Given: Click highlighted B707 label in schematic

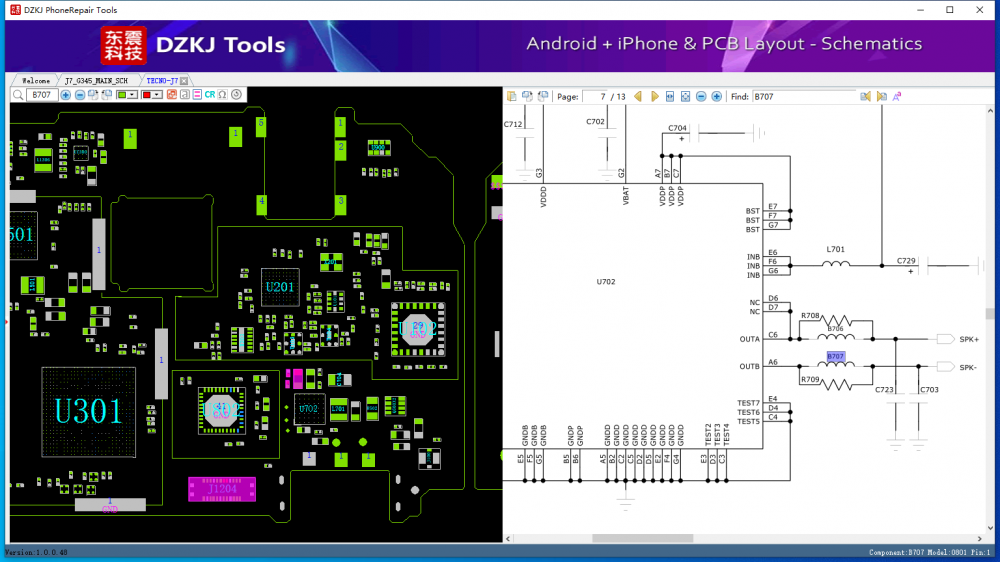Looking at the screenshot, I should pyautogui.click(x=835, y=357).
